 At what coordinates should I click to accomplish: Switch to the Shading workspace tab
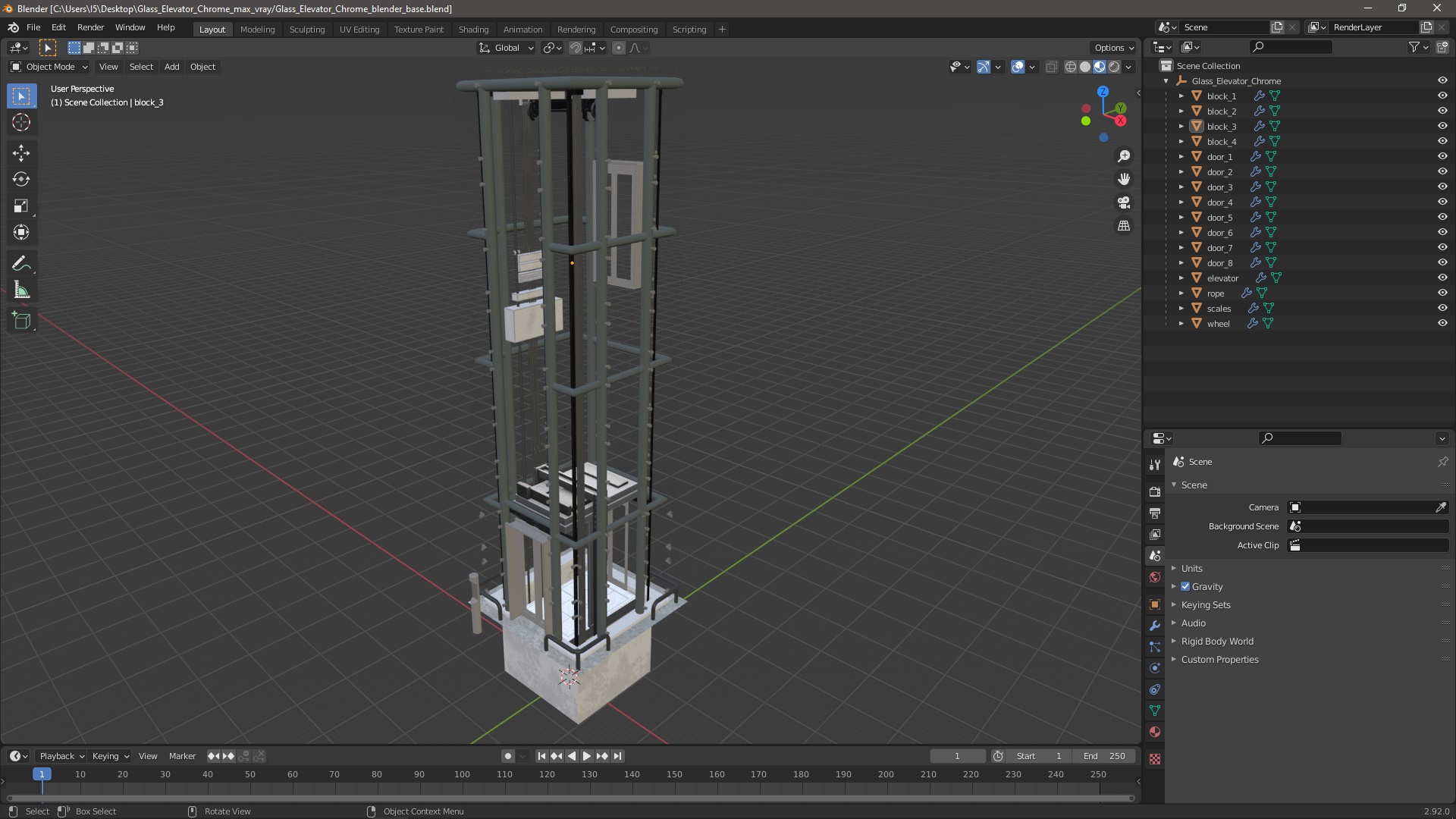[x=473, y=30]
